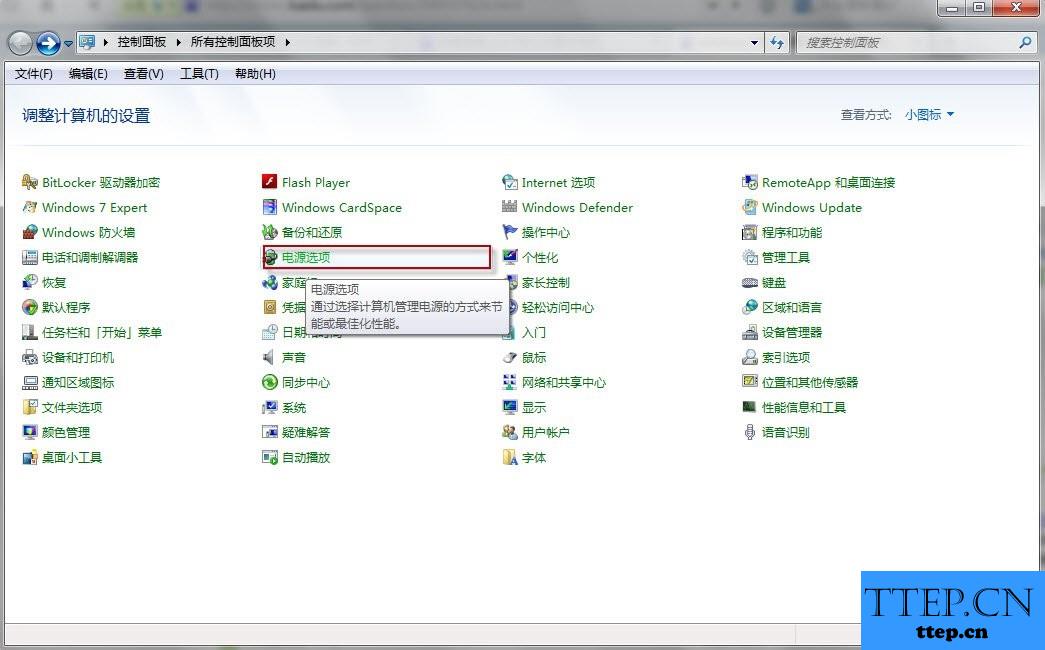Open the 通知区域图标 link

coord(78,382)
